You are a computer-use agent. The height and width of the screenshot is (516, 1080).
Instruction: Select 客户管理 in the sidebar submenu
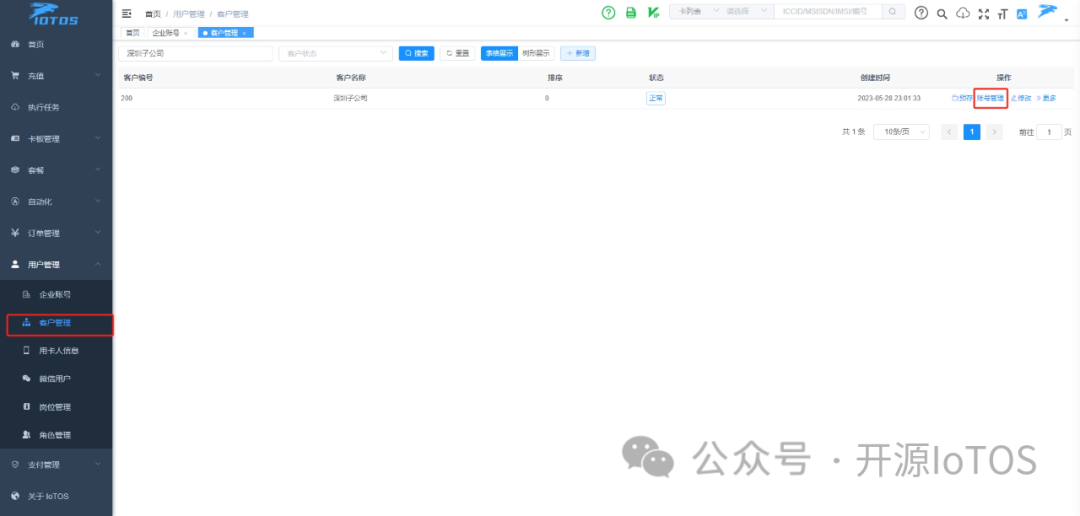(x=56, y=322)
